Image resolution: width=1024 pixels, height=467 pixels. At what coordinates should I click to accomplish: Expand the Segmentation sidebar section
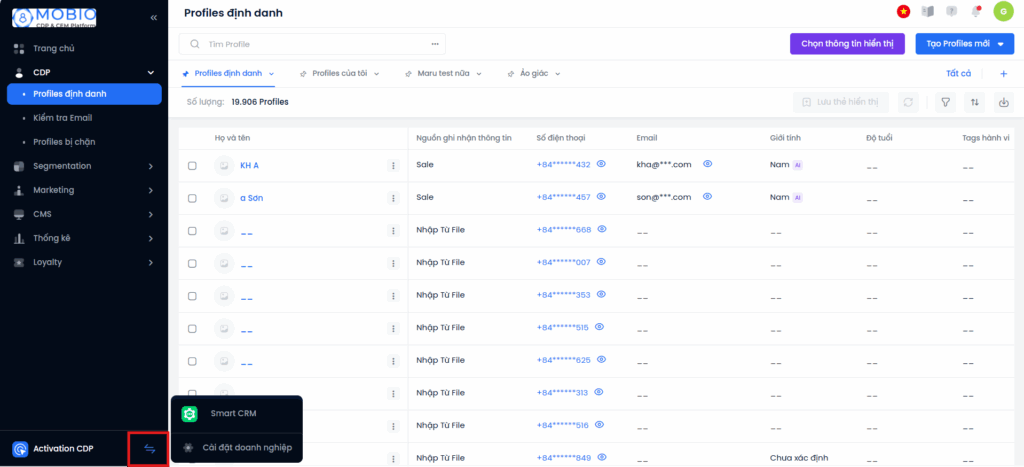pos(150,167)
